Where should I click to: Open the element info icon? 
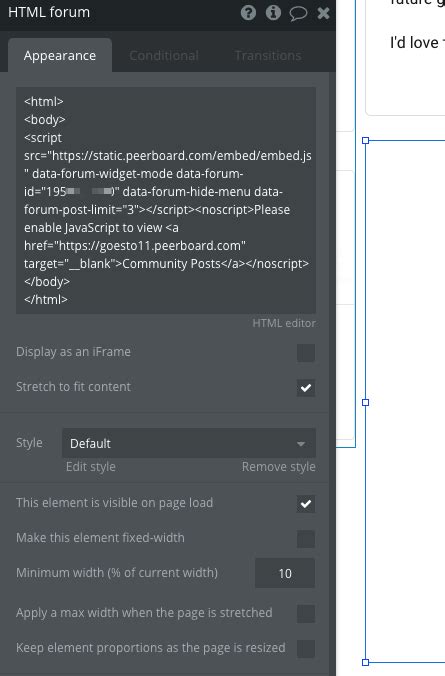point(273,13)
